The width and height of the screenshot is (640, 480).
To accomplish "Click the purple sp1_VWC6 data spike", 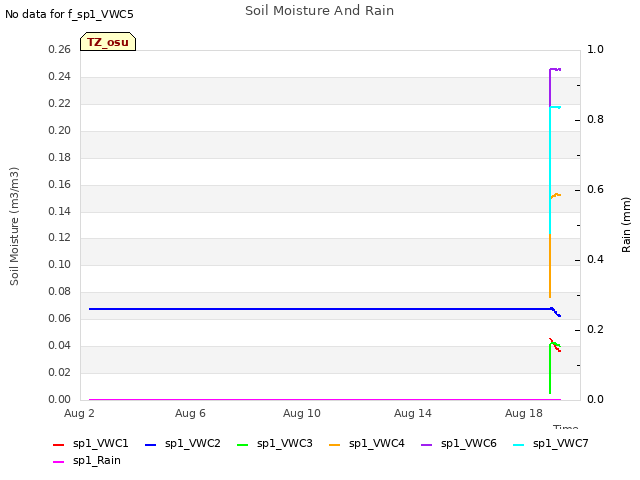I will [550, 88].
